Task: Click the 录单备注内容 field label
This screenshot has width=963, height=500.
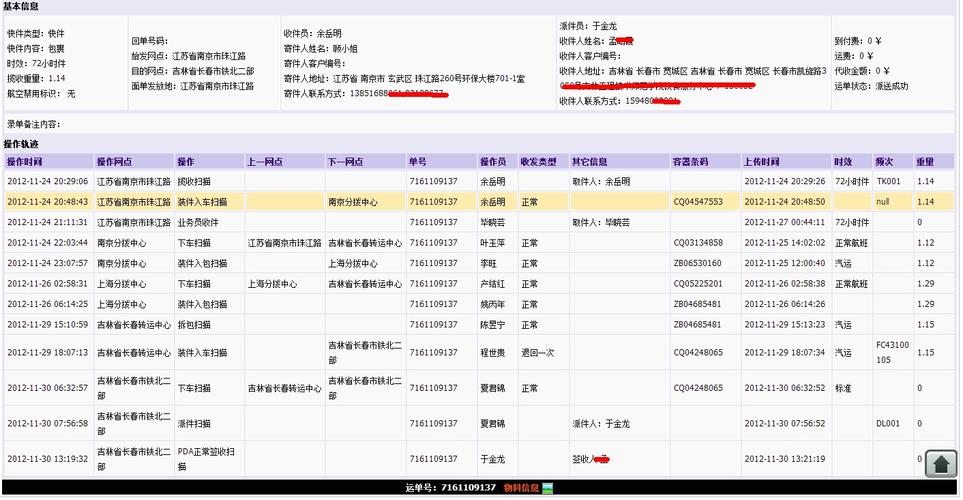Action: point(34,124)
